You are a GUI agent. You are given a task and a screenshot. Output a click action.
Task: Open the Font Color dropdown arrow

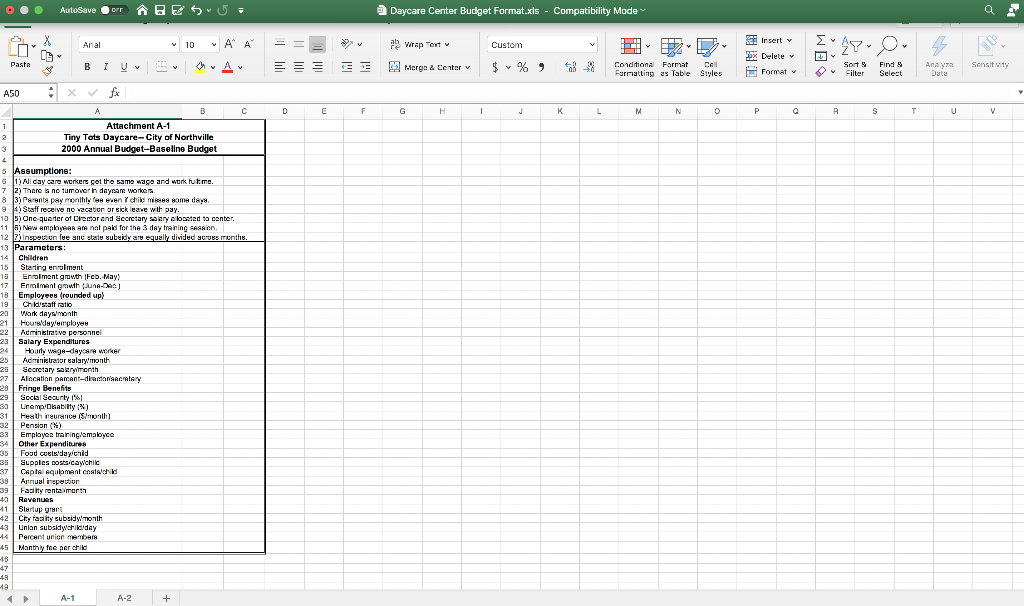pyautogui.click(x=240, y=67)
